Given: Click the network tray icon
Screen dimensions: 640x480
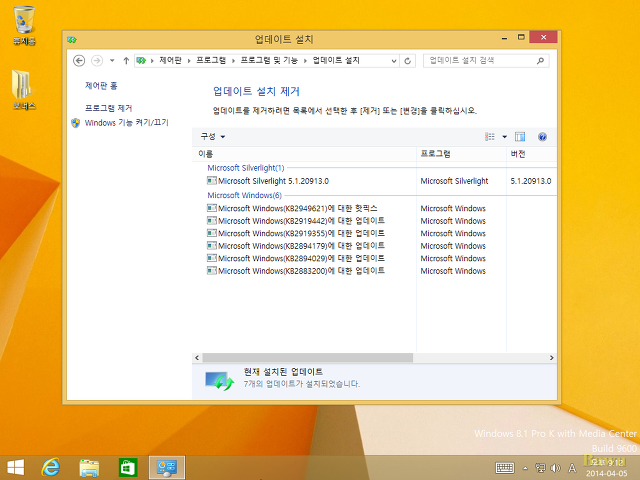Looking at the screenshot, I should [540, 468].
